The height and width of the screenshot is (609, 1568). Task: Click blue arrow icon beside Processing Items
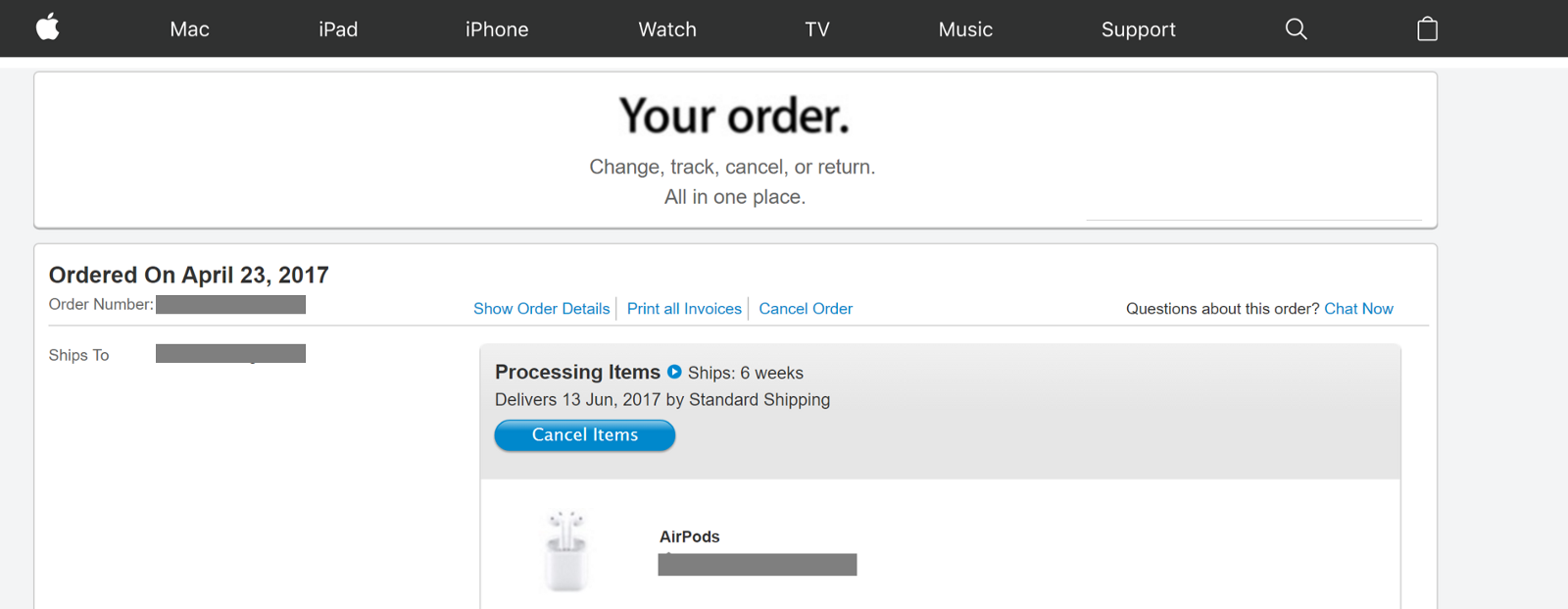674,372
